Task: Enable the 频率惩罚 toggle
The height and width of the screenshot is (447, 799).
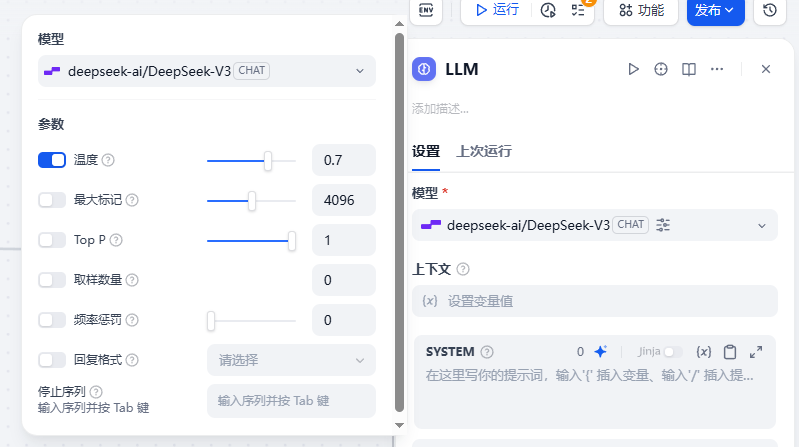Action: [52, 320]
